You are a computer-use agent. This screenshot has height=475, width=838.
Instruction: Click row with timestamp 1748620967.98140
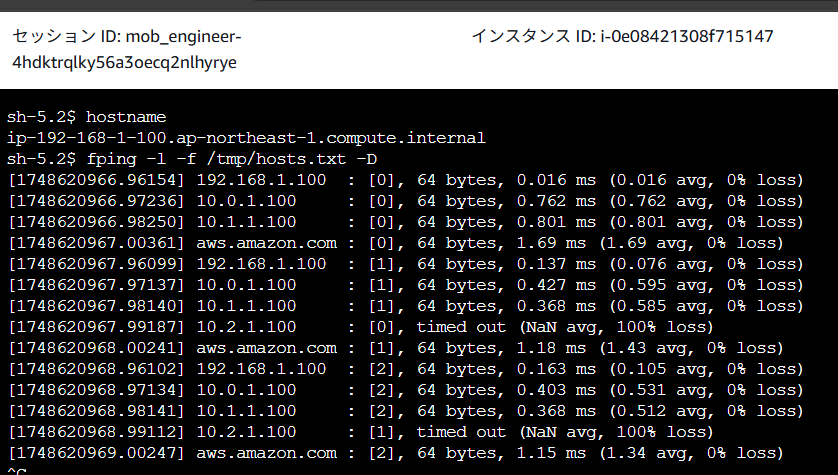click(406, 306)
